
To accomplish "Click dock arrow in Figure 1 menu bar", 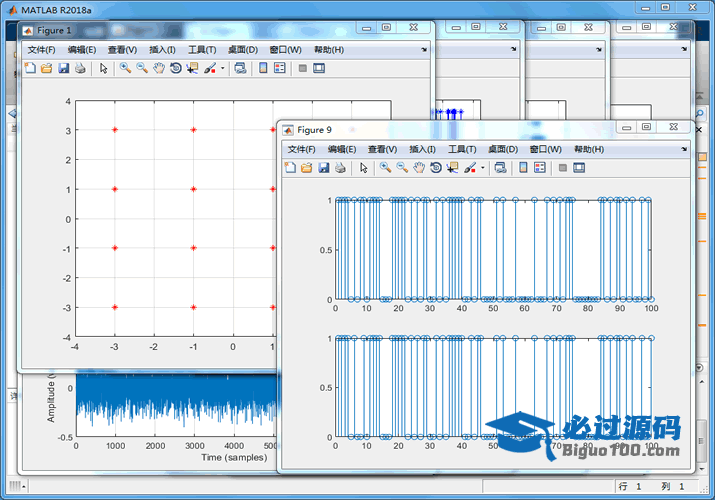I will (424, 49).
